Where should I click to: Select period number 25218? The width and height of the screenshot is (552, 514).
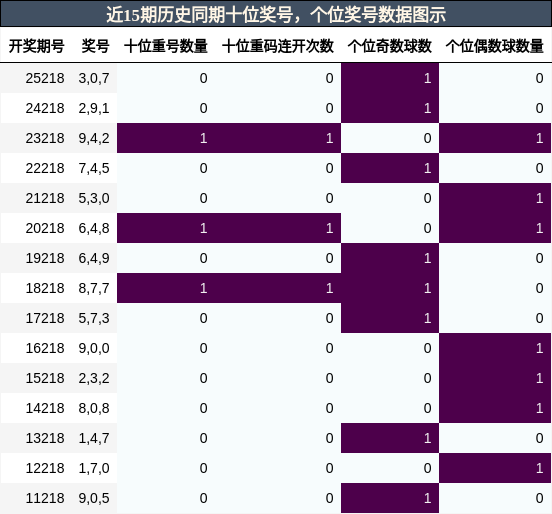pos(45,78)
